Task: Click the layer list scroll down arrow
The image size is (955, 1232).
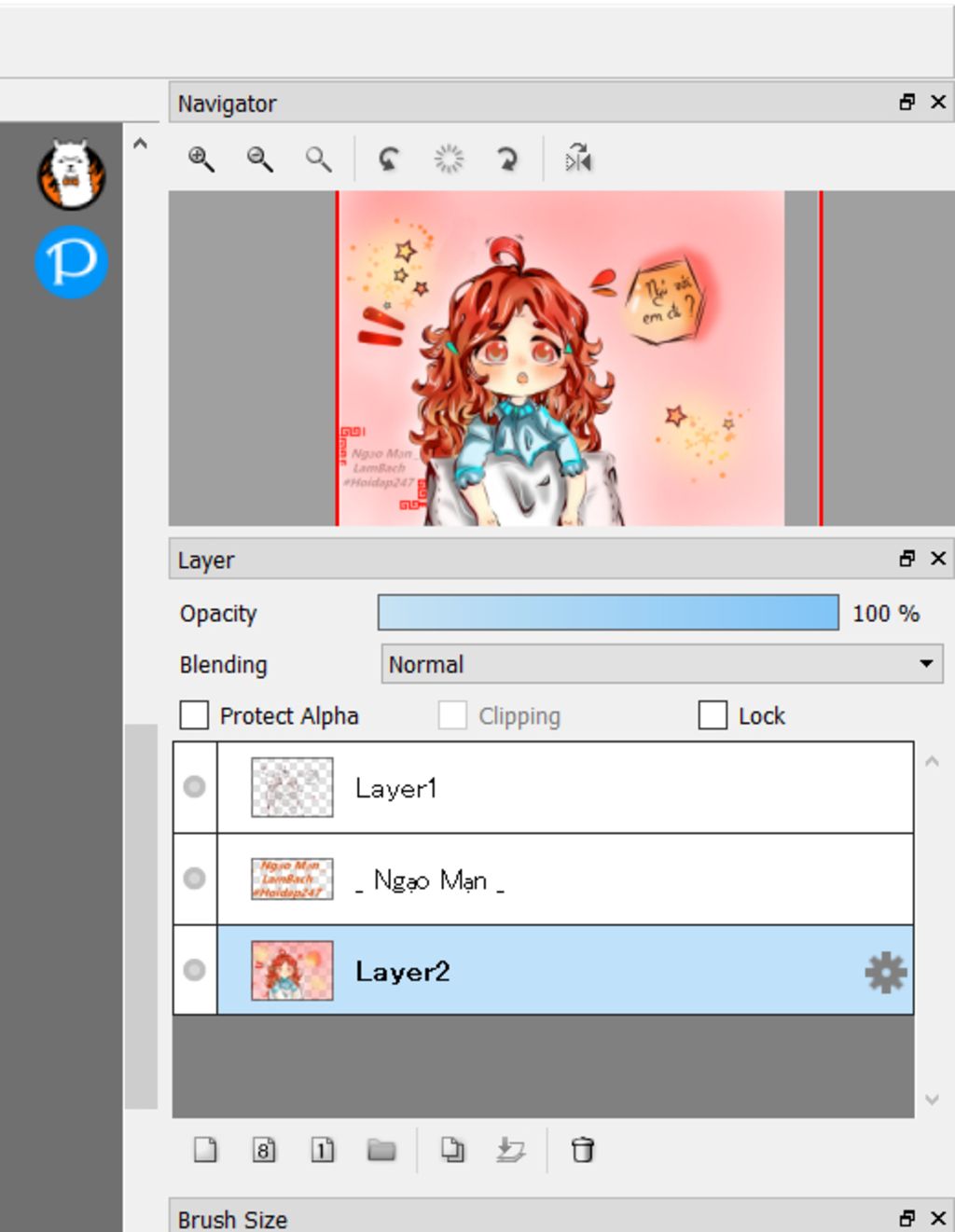Action: (932, 1100)
